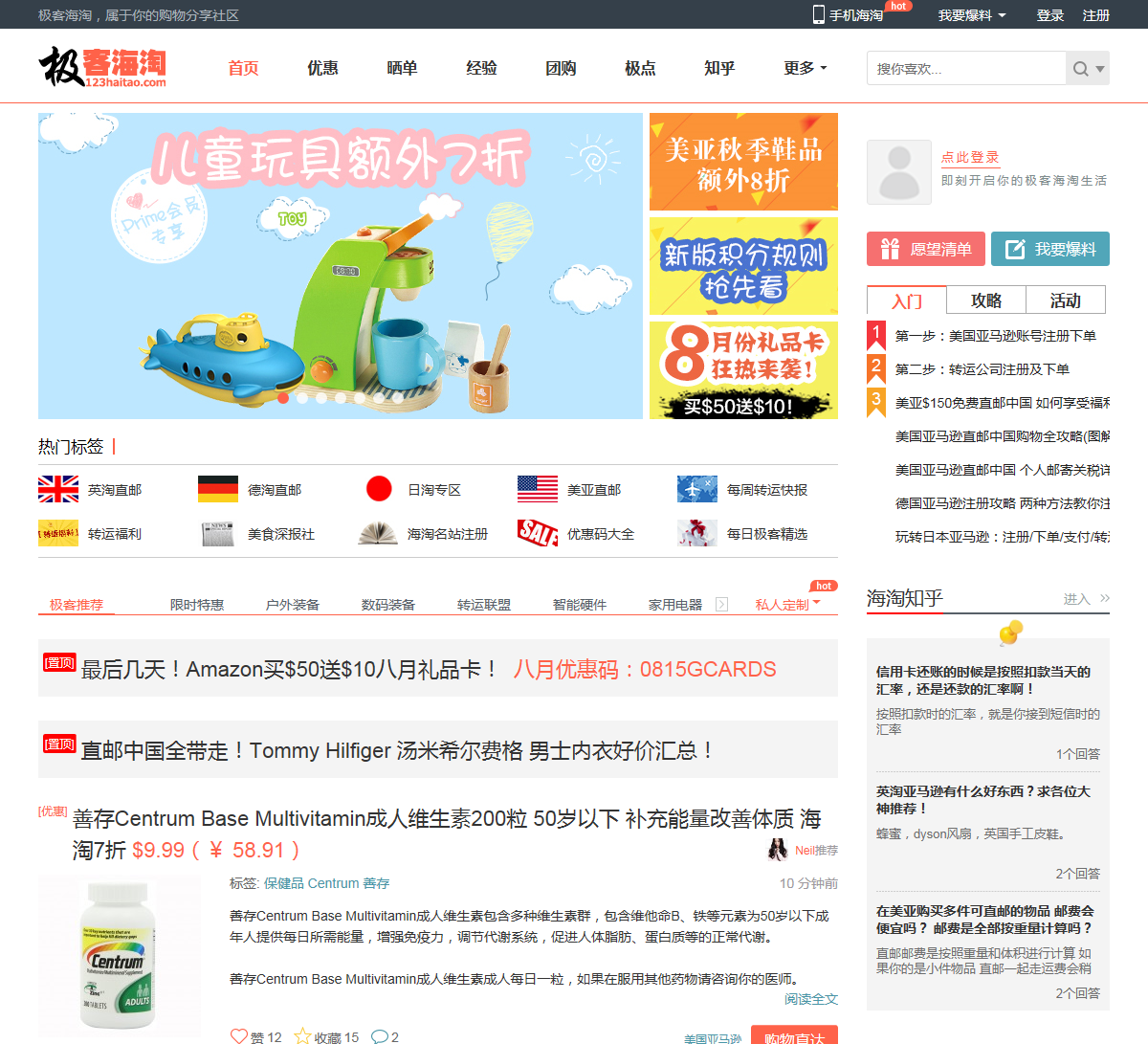The width and height of the screenshot is (1148, 1044).
Task: Click the 愿望清单 button
Action: pyautogui.click(x=925, y=249)
